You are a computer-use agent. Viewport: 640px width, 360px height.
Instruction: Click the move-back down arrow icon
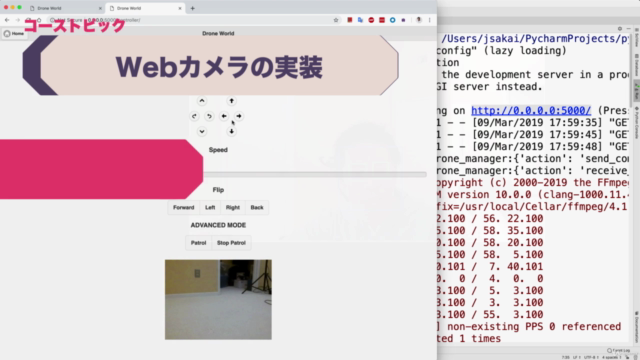tap(231, 131)
